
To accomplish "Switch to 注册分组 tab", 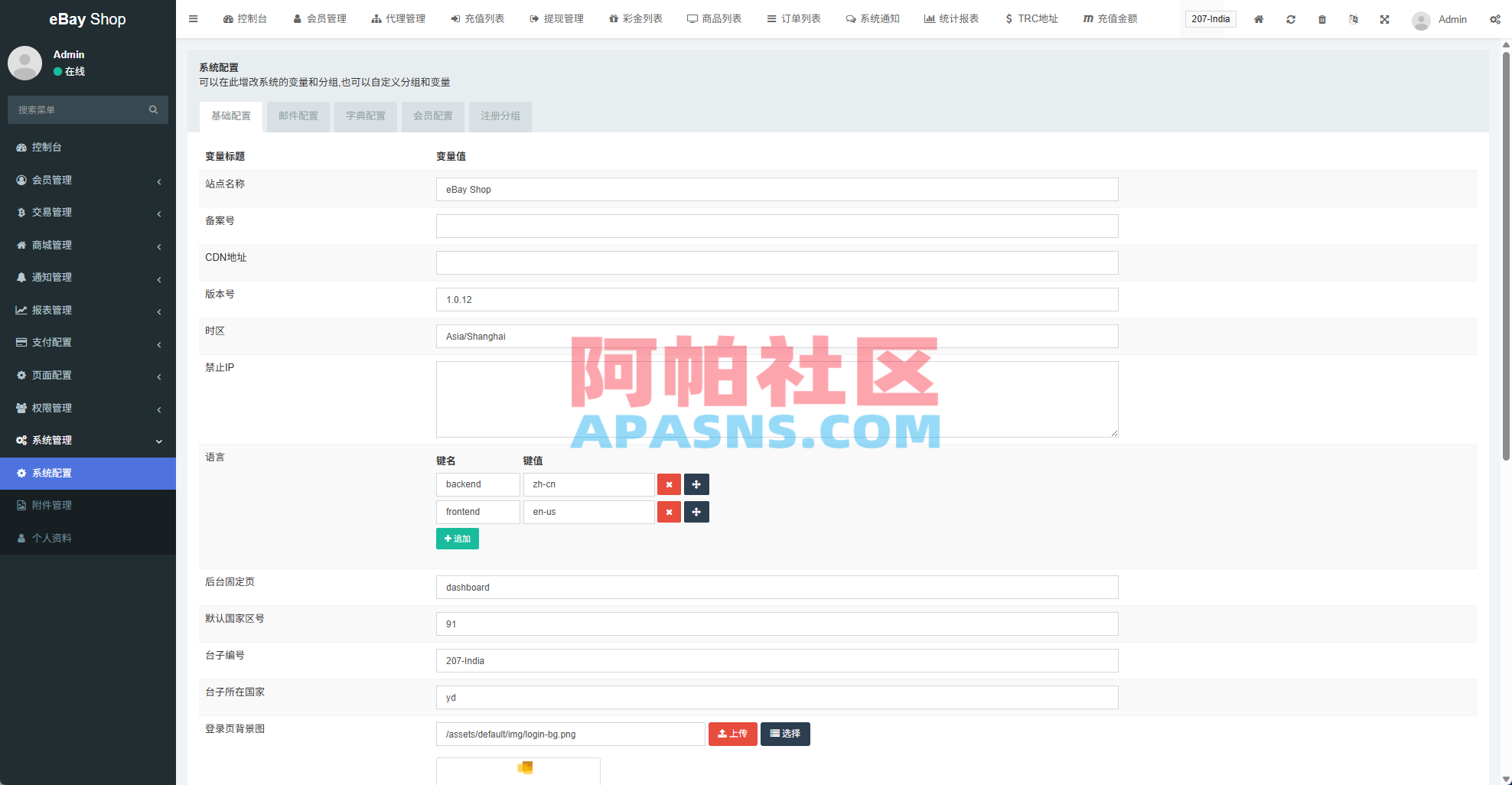I will pos(500,116).
